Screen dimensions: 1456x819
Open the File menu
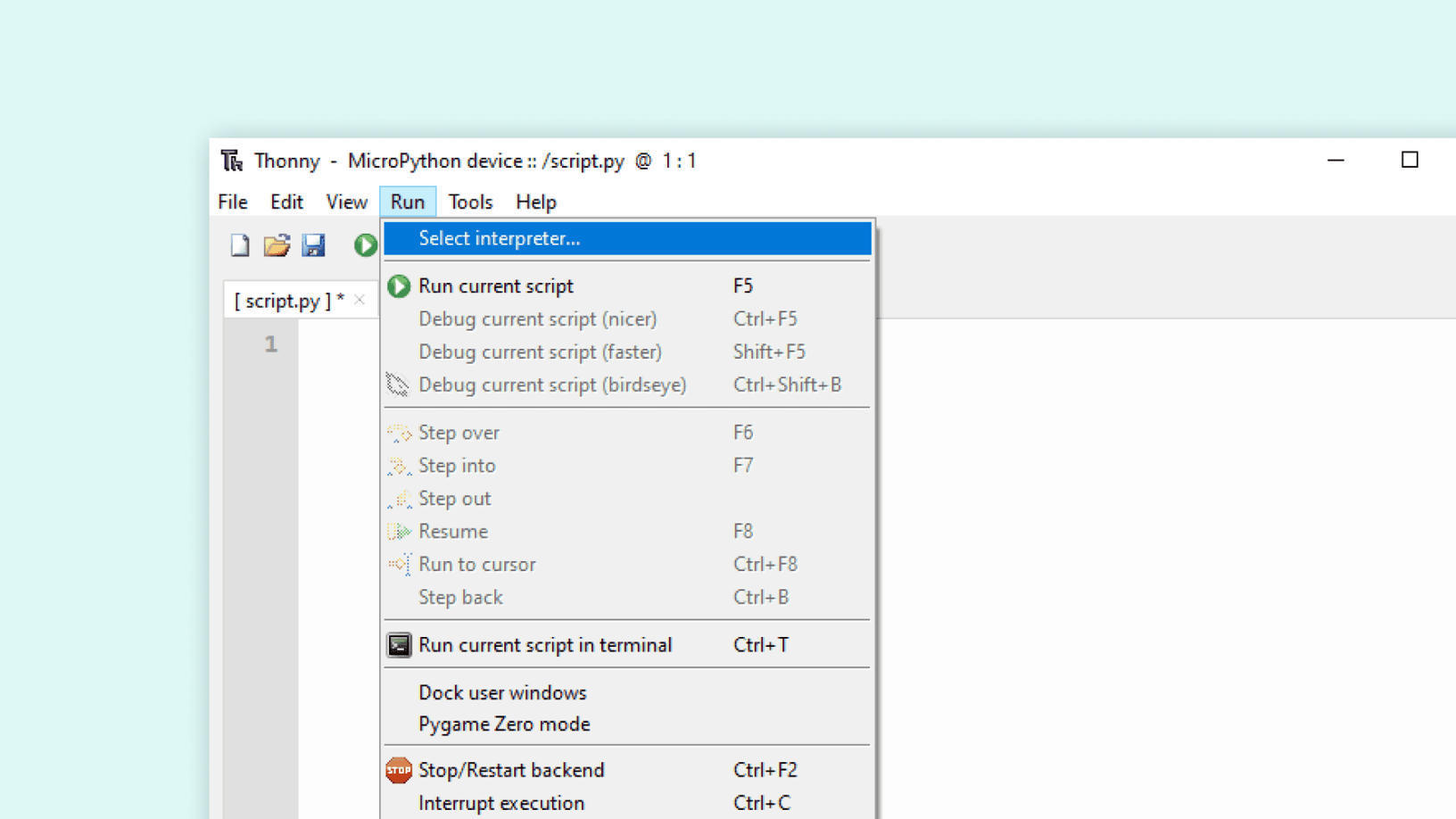[233, 202]
